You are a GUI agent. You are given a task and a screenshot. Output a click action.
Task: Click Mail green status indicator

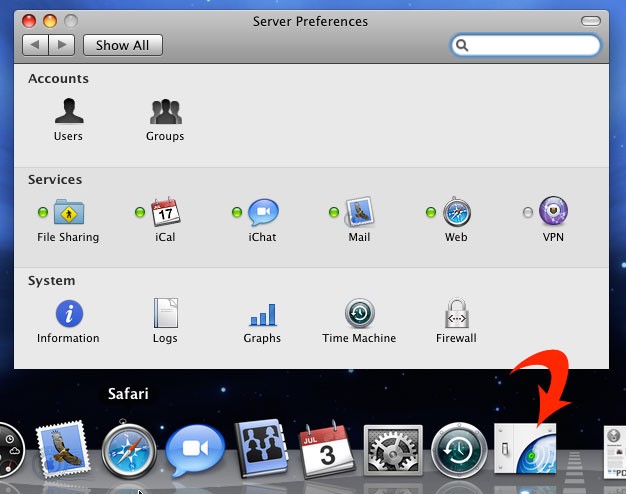[334, 212]
